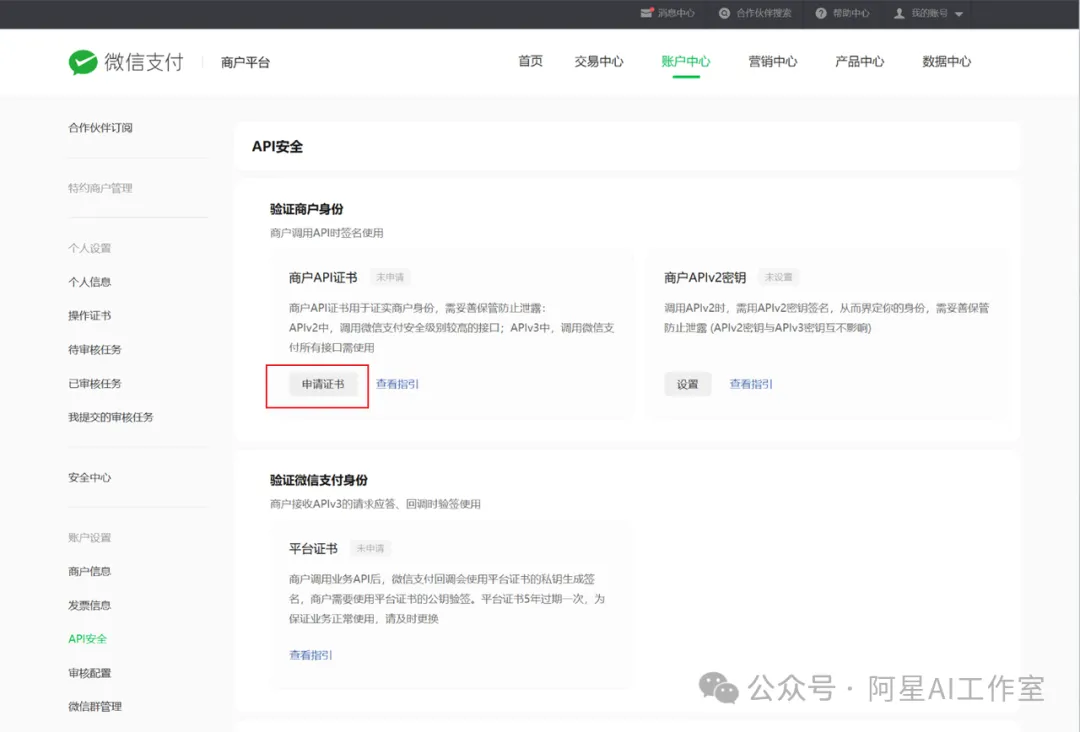Click the 商户平台 header label
The image size is (1080, 732).
tap(245, 63)
